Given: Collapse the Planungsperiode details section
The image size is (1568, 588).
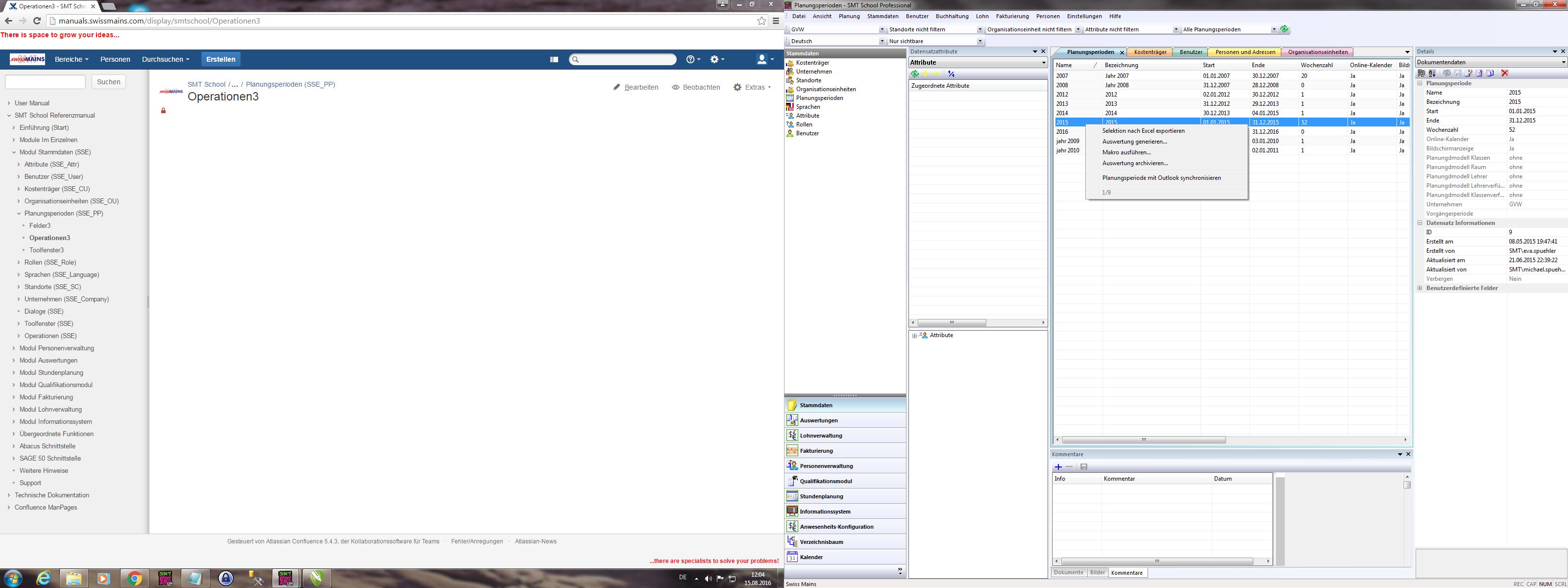Looking at the screenshot, I should 1420,83.
